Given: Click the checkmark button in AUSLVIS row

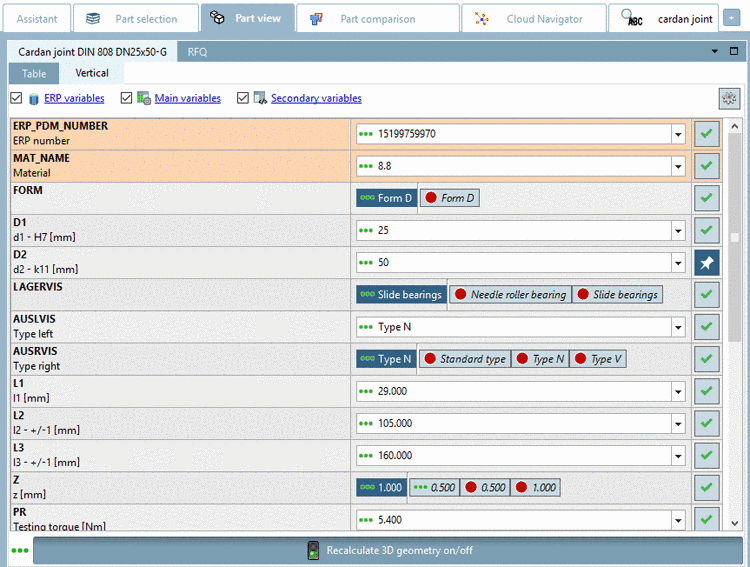Looking at the screenshot, I should coord(706,327).
